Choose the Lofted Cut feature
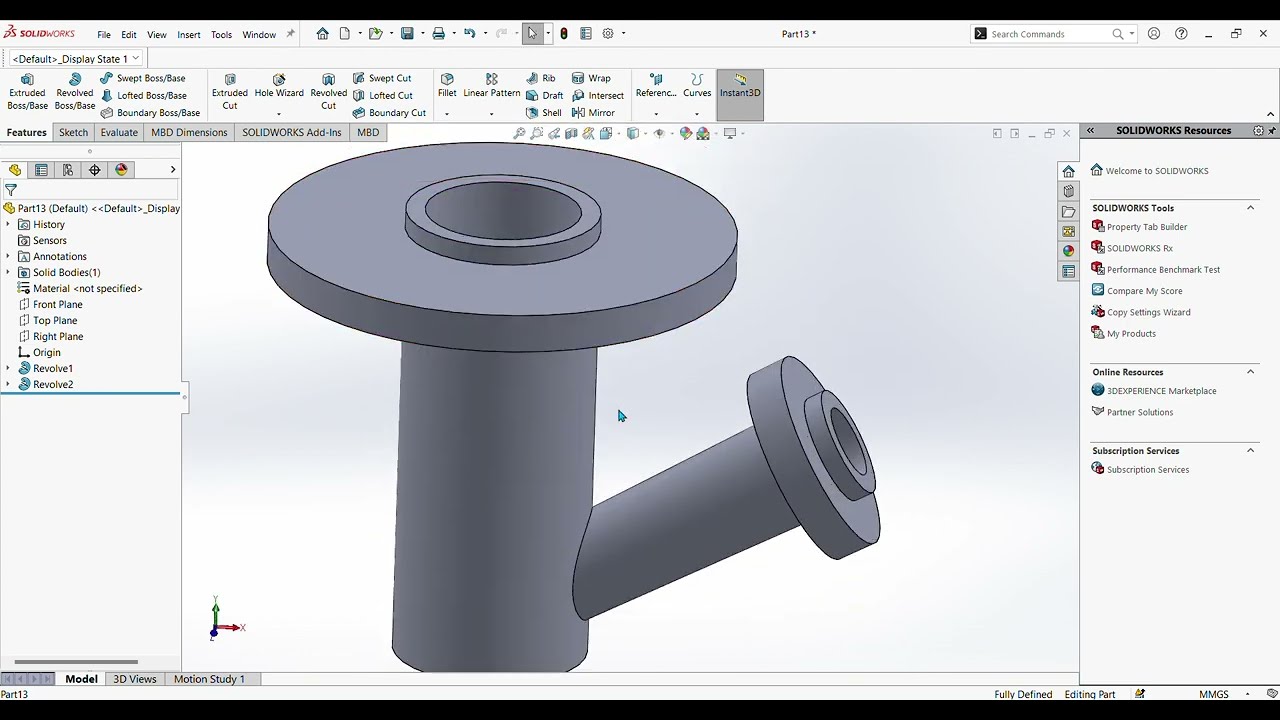 click(382, 95)
